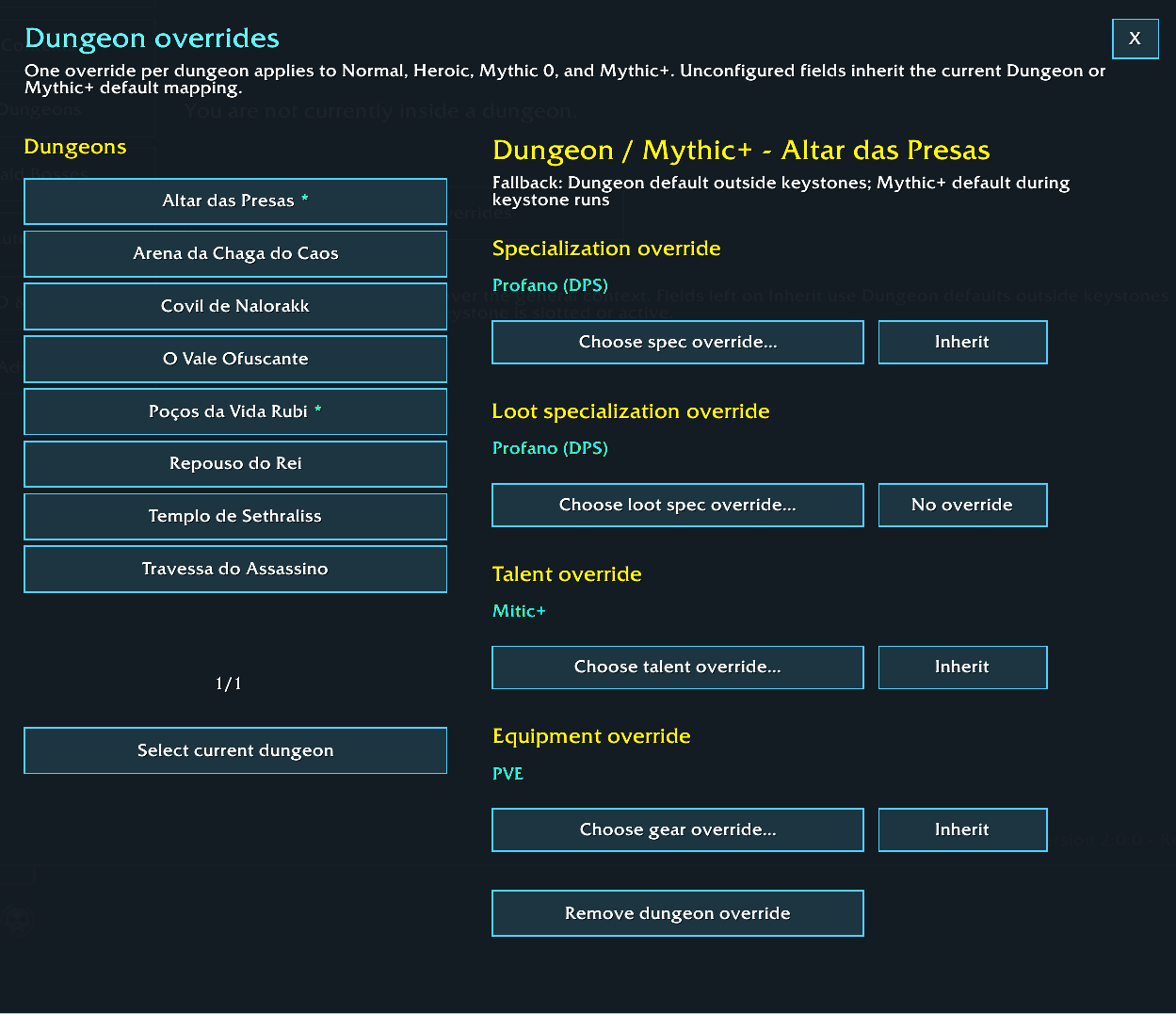Select Poços da Vida Rubi dungeon
This screenshot has height=1014, width=1176.
[235, 412]
